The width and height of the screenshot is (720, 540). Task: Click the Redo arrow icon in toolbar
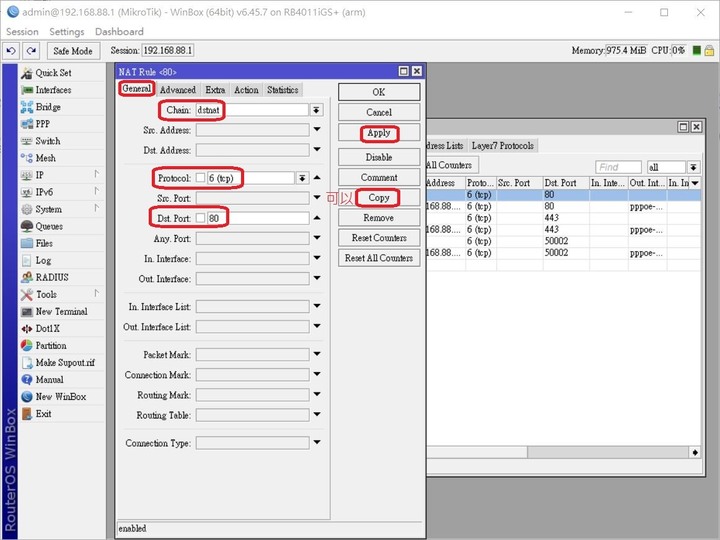[x=31, y=51]
